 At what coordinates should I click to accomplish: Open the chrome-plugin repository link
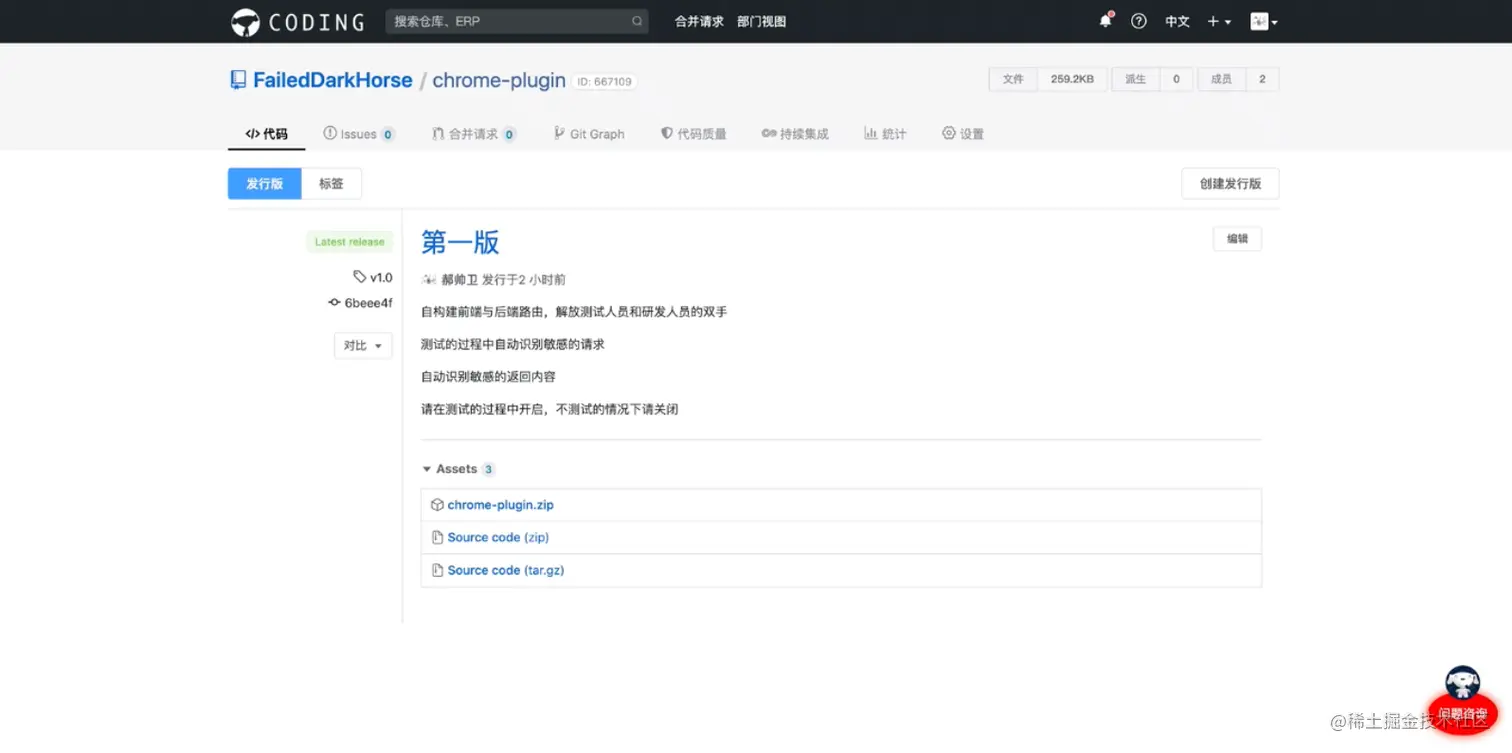499,80
